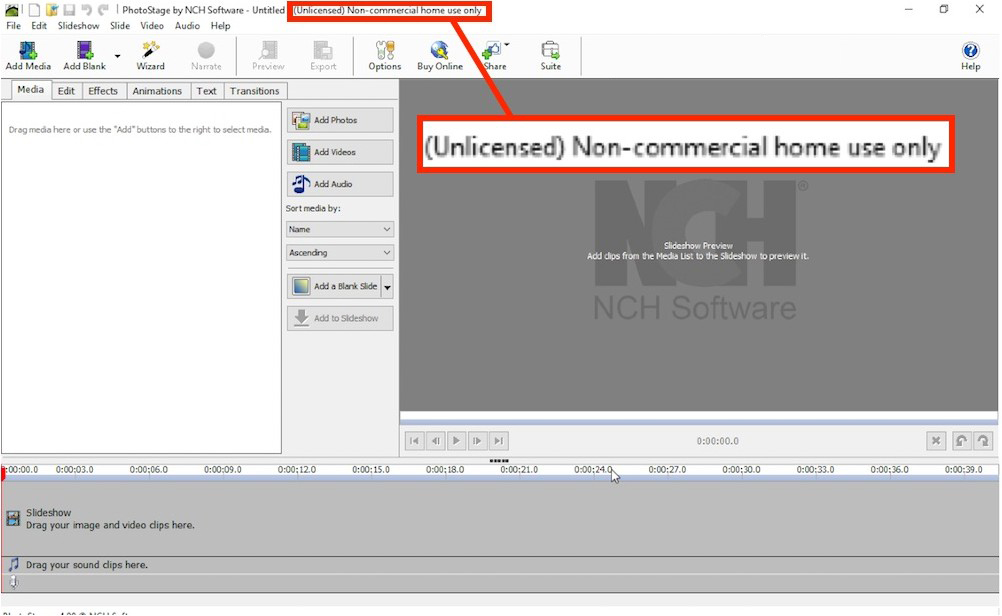
Task: Rotate slide clockwise
Action: pos(983,440)
